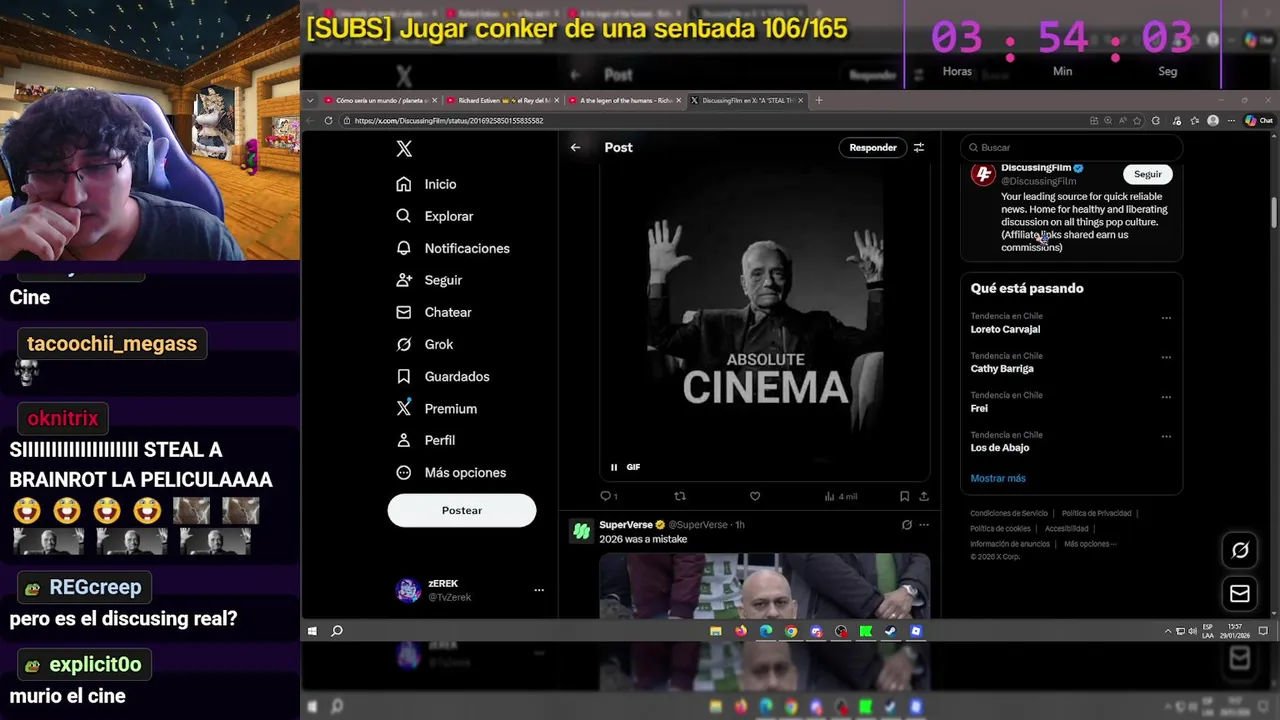Open Los de Abajo trend

1000,448
